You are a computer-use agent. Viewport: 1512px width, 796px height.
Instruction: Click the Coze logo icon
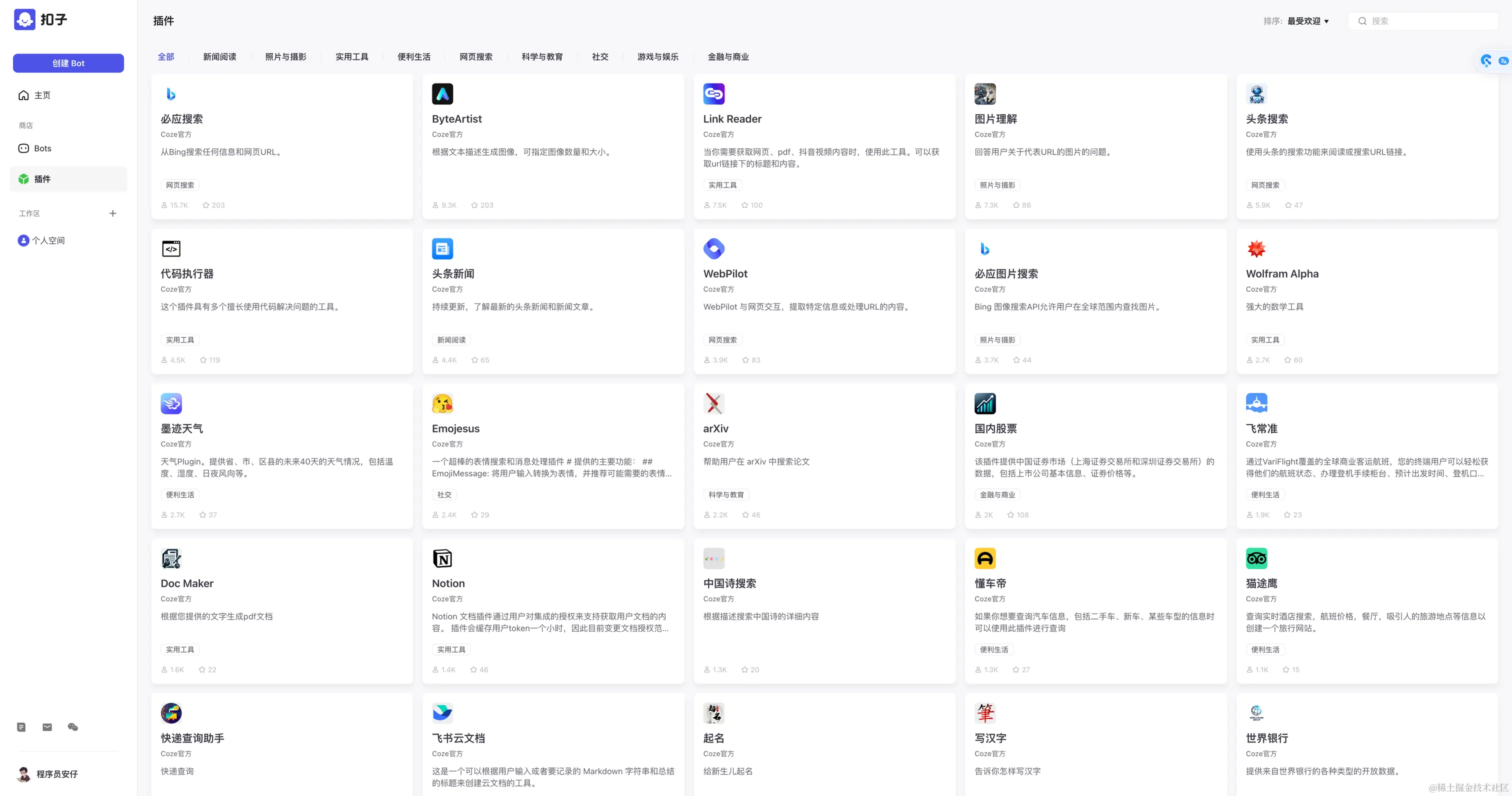point(24,19)
